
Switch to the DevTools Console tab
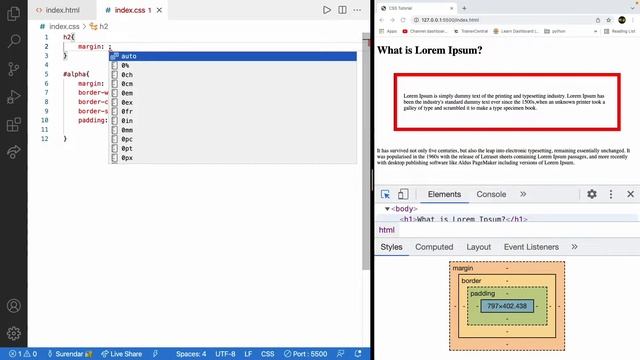click(491, 194)
